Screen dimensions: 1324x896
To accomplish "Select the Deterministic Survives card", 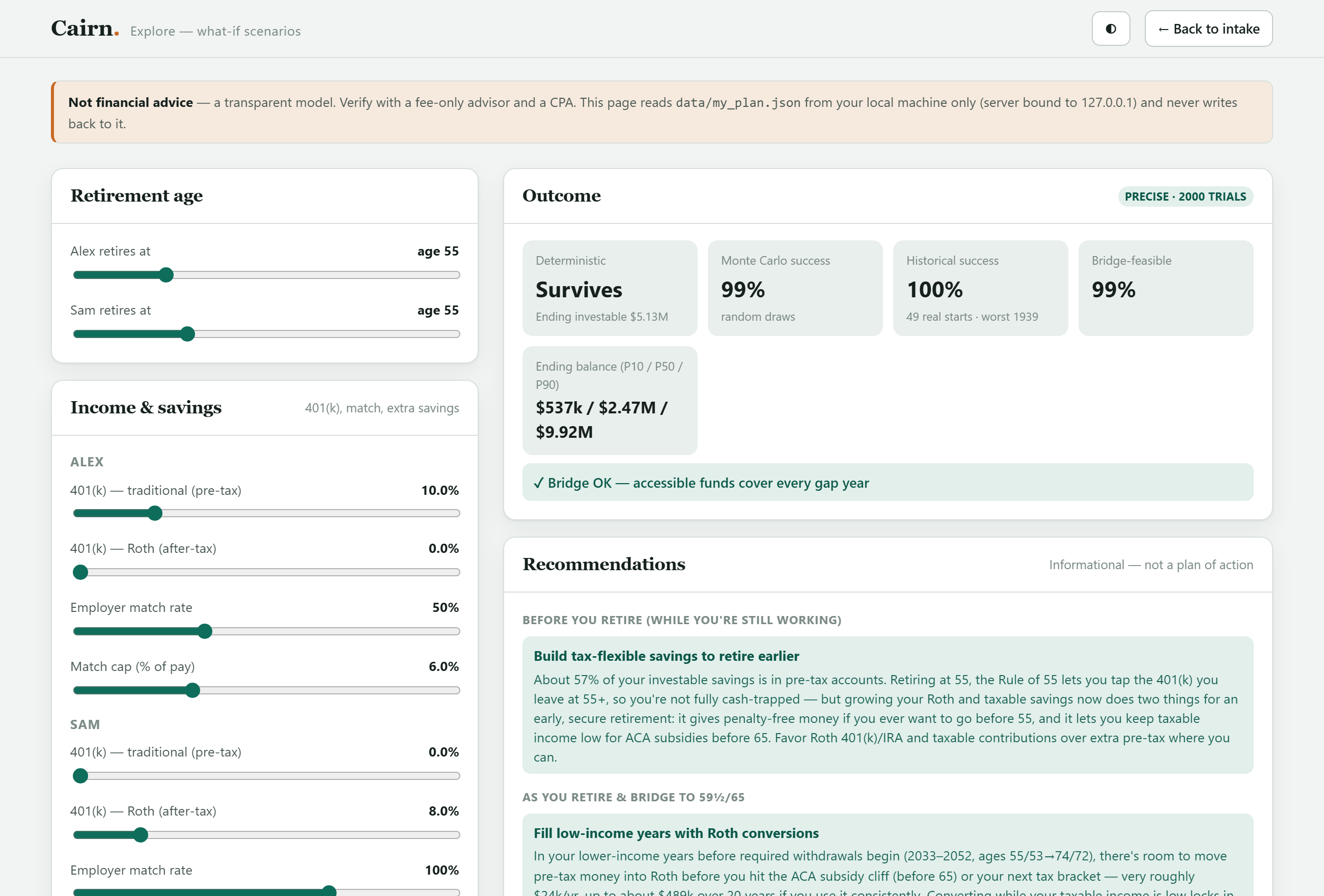I will pos(610,288).
